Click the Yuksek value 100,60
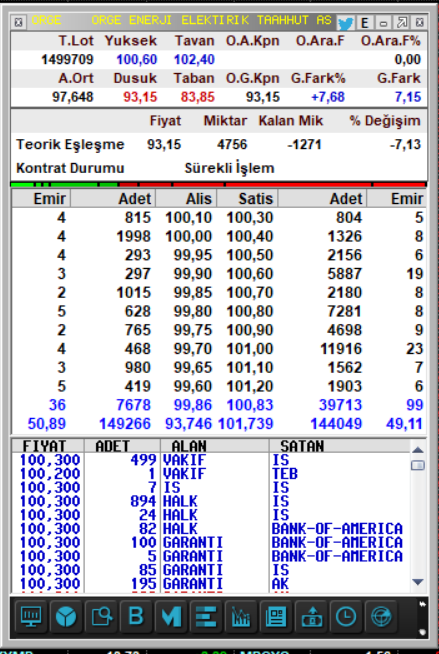This screenshot has width=439, height=654. coord(137,60)
